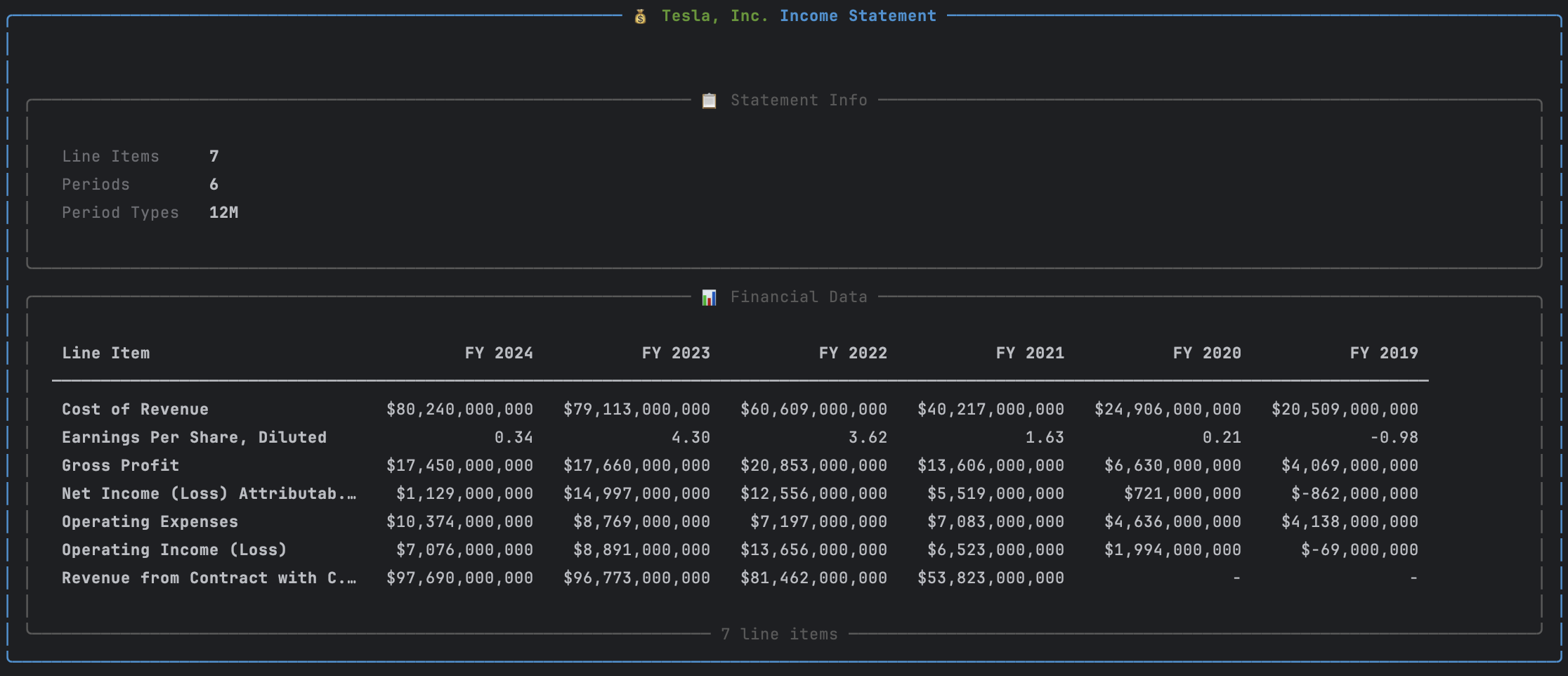The width and height of the screenshot is (1568, 676).
Task: Click the 'Periods' label
Action: [x=96, y=184]
